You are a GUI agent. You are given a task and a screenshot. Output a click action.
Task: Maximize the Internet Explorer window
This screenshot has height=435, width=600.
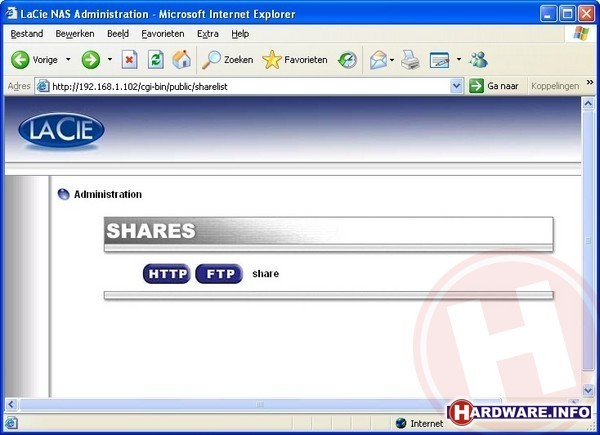point(567,14)
